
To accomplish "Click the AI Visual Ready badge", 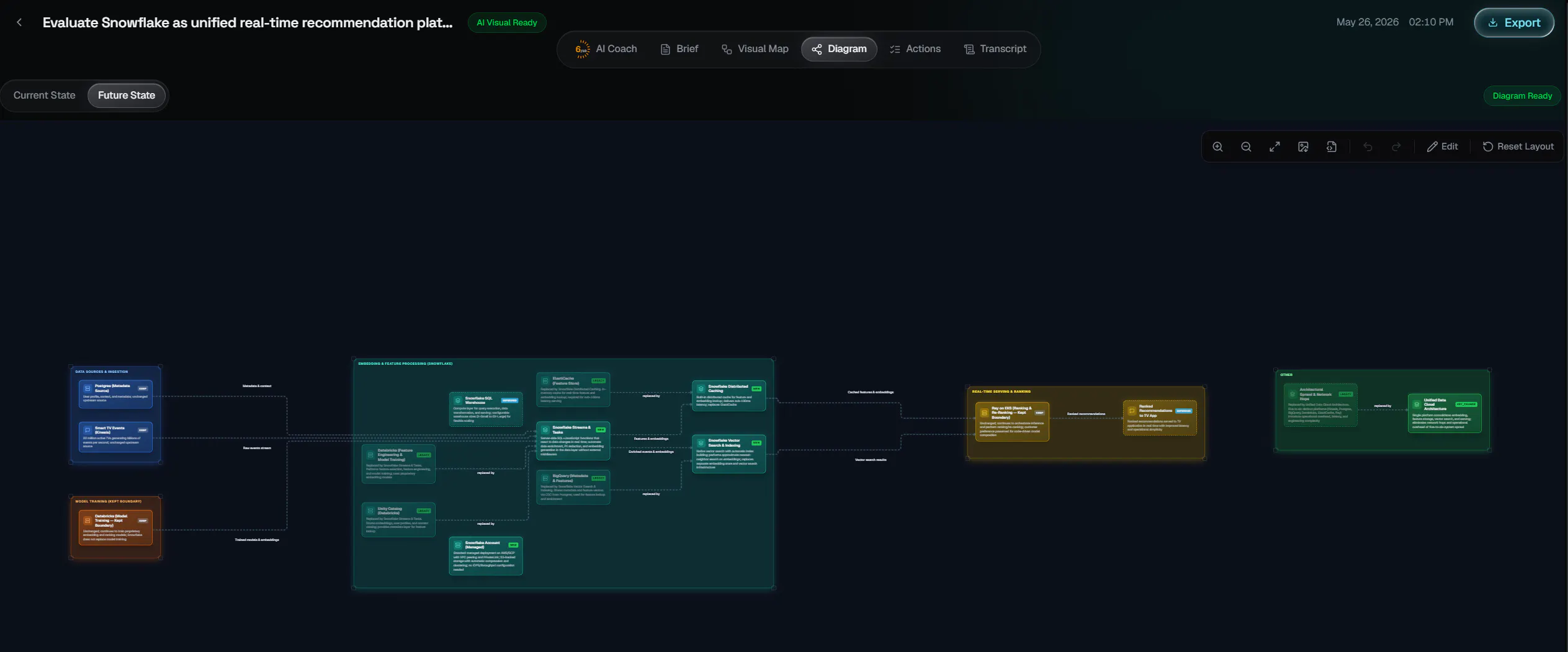I will (507, 23).
